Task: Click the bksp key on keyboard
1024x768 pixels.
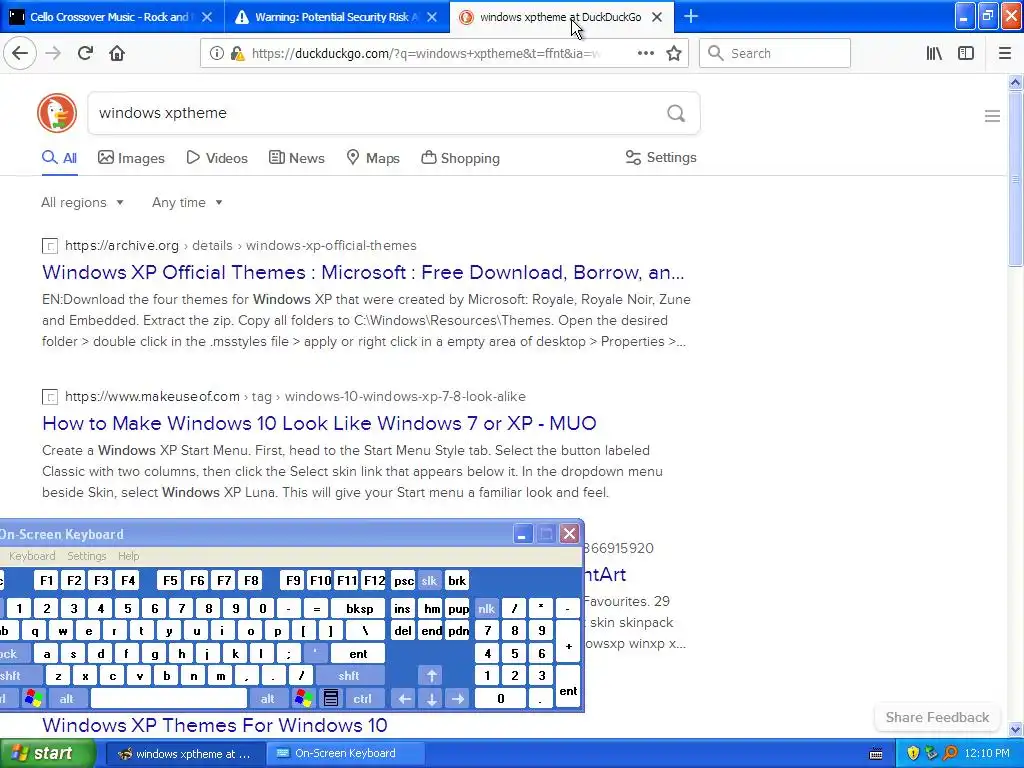Action: tap(359, 609)
